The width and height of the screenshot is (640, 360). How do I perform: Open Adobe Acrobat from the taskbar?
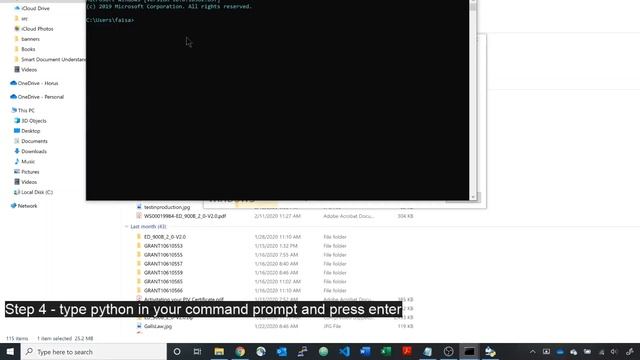407,351
